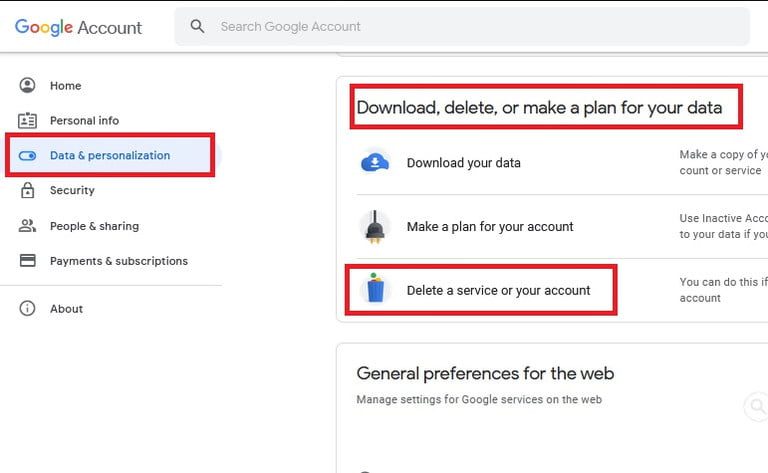Click the blue trash bin icon
Screen dimensions: 768x473
pos(375,289)
